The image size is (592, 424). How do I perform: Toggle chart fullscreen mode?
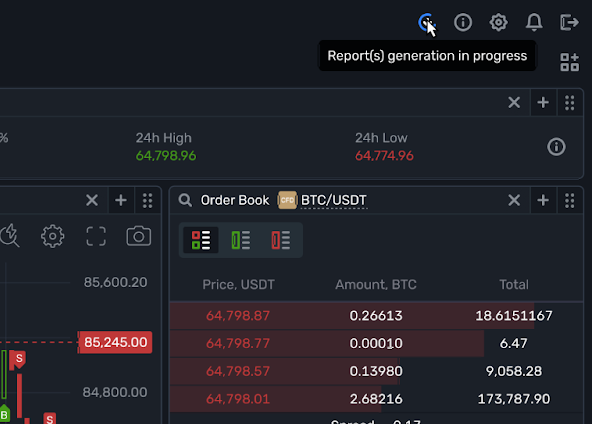pyautogui.click(x=96, y=236)
